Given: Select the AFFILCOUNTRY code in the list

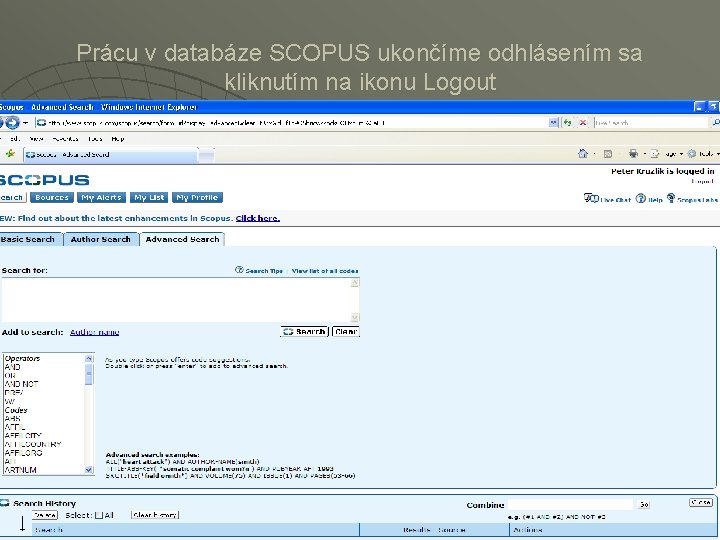Looking at the screenshot, I should pos(33,444).
